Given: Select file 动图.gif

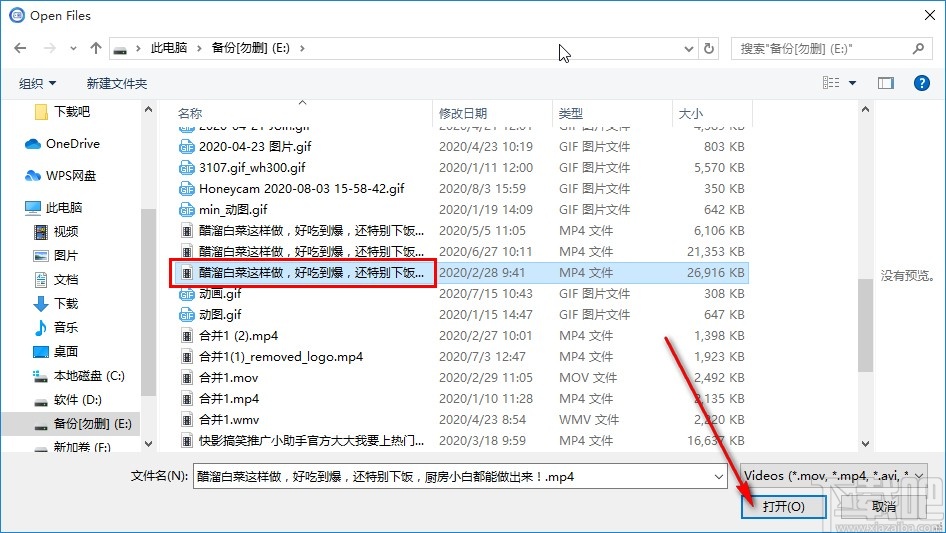Looking at the screenshot, I should coord(220,314).
